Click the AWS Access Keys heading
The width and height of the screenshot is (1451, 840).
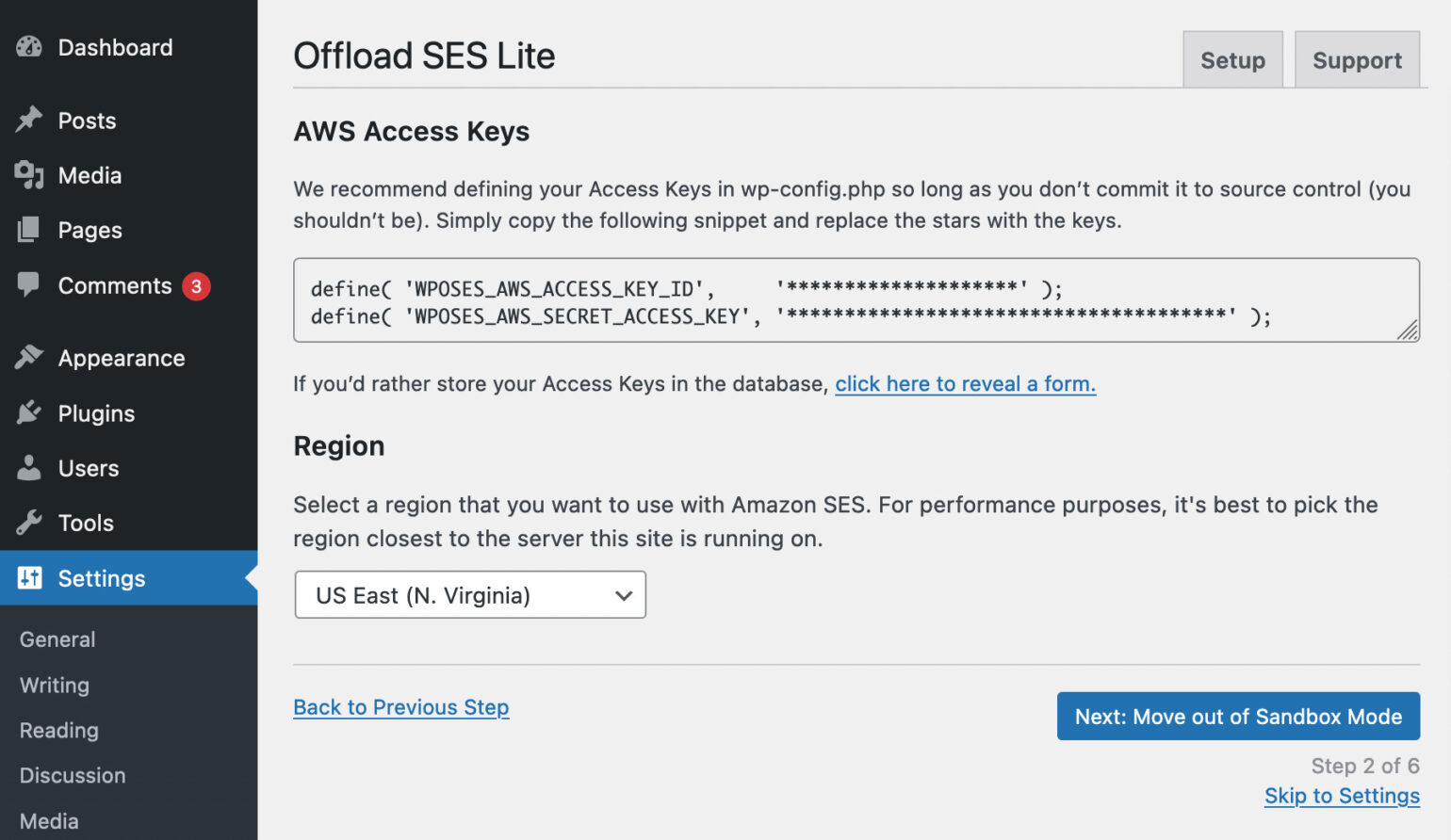[412, 132]
